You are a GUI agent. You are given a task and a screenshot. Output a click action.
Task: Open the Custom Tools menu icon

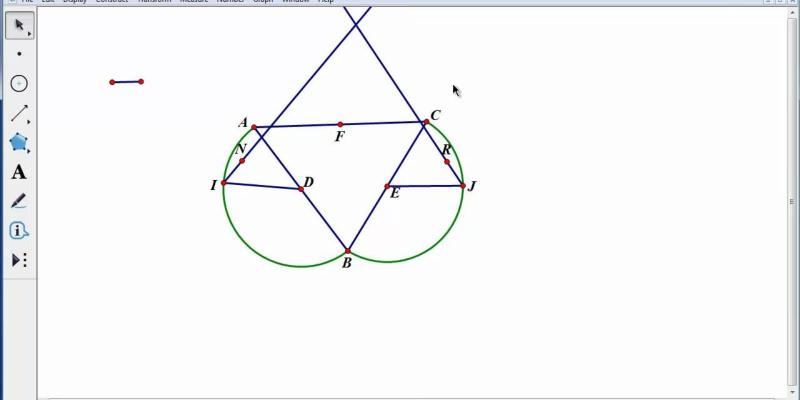coord(19,260)
